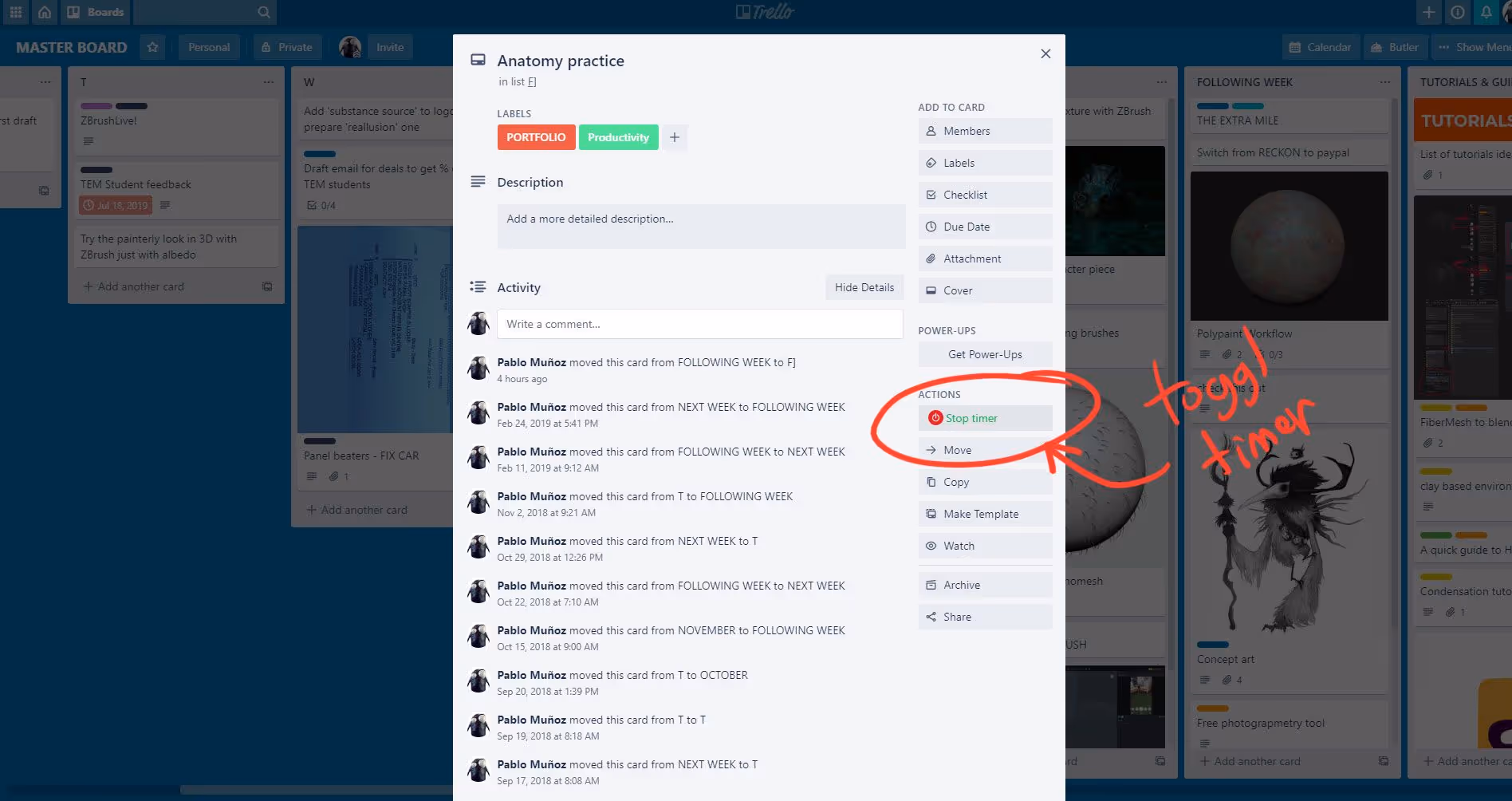Create from template icon in FOLLOWING WEEK list
Image resolution: width=1512 pixels, height=801 pixels.
pos(1384,761)
